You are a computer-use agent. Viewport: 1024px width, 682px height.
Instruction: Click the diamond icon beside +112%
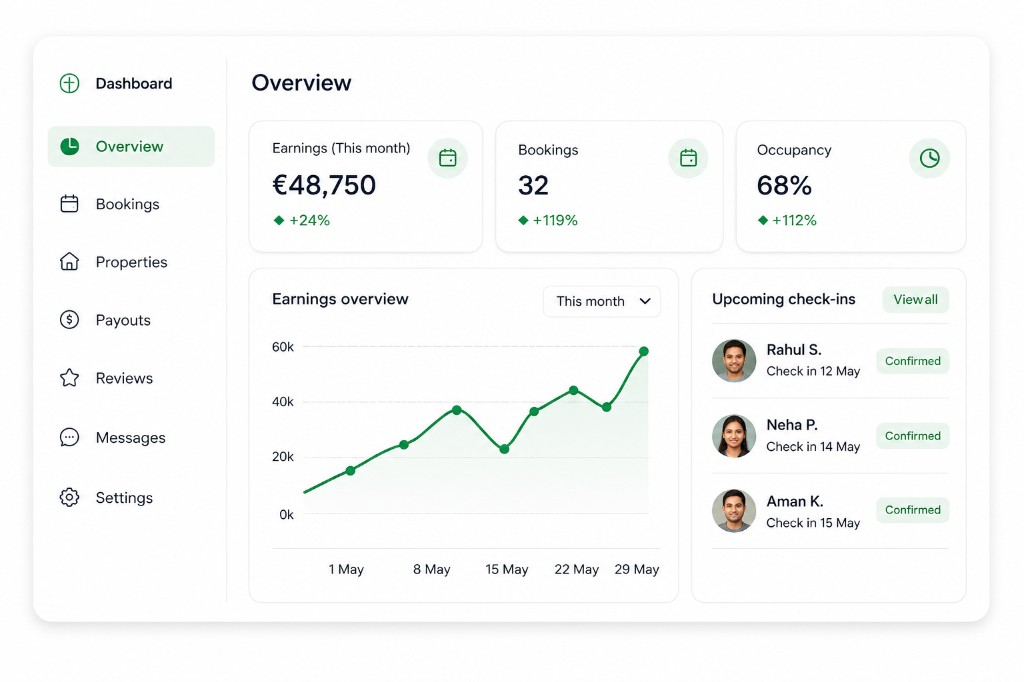[763, 220]
